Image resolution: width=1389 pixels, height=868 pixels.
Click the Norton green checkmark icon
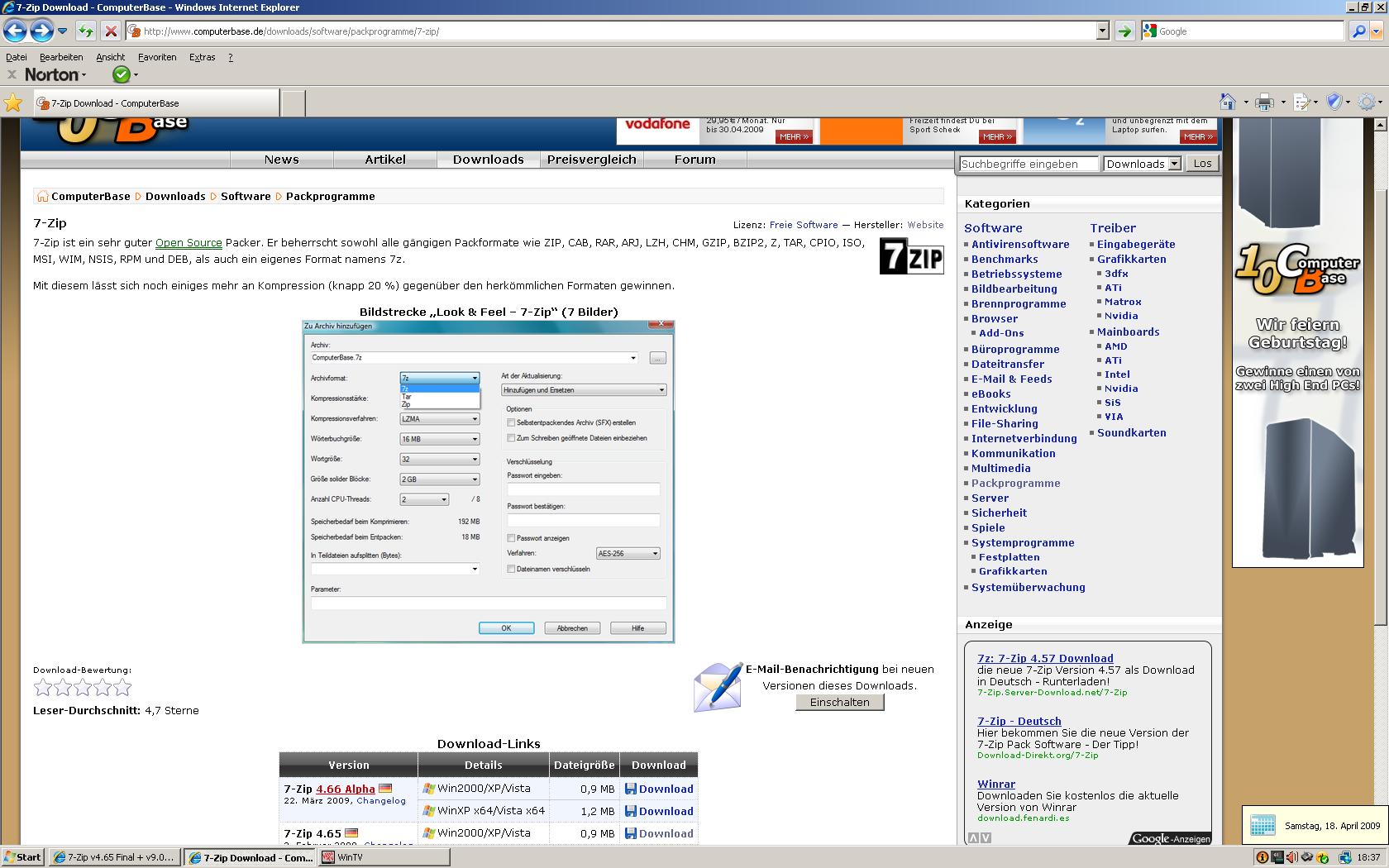pyautogui.click(x=122, y=74)
